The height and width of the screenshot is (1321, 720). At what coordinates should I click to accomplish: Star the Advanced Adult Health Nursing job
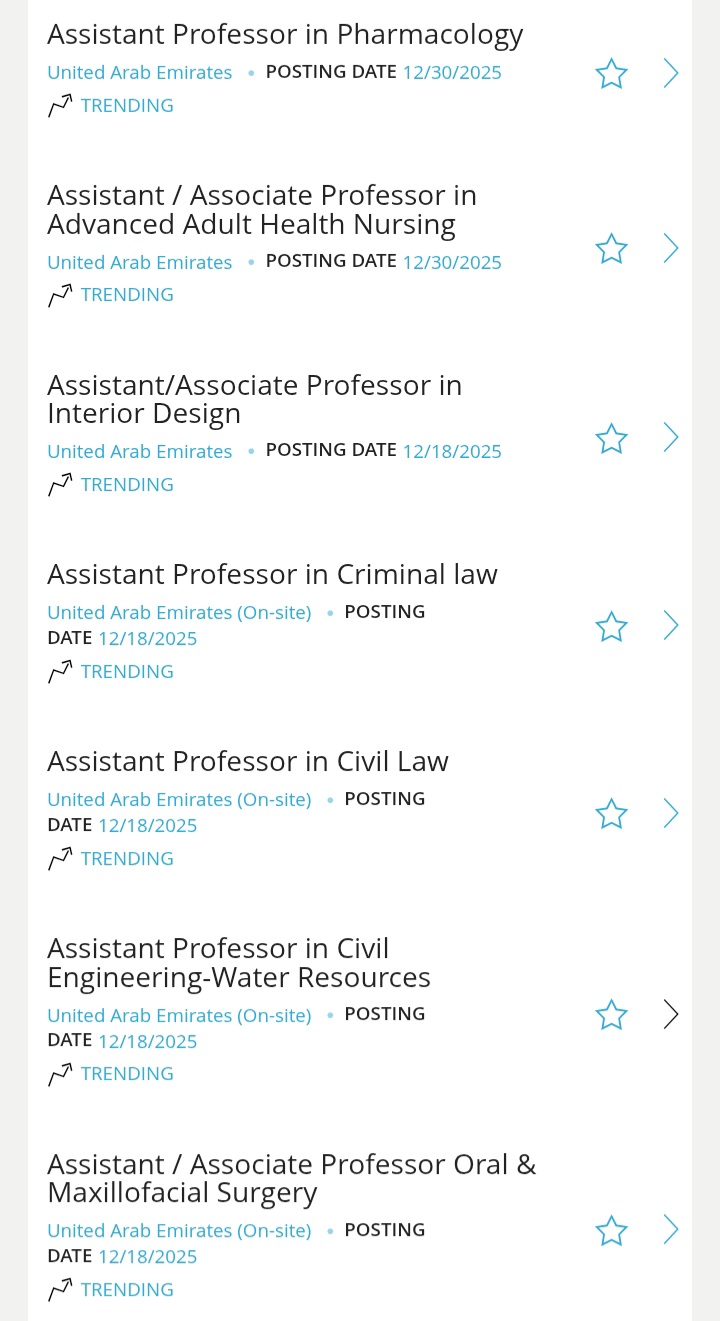tap(611, 248)
